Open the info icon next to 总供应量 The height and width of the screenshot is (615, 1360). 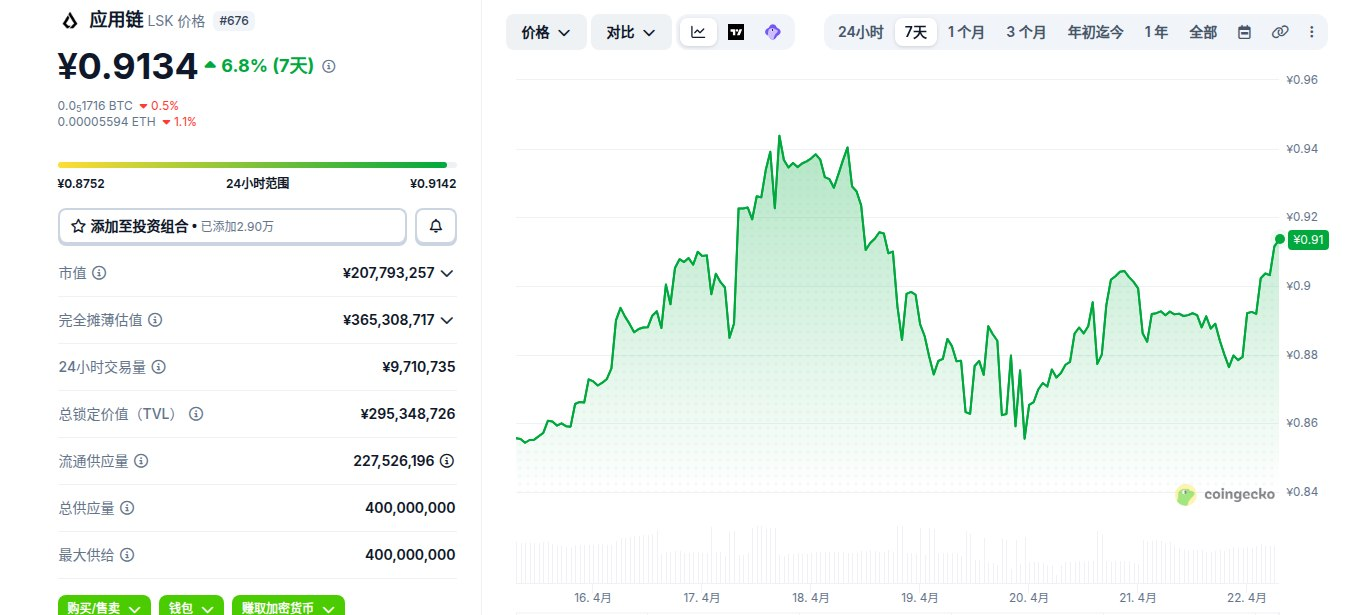click(127, 508)
